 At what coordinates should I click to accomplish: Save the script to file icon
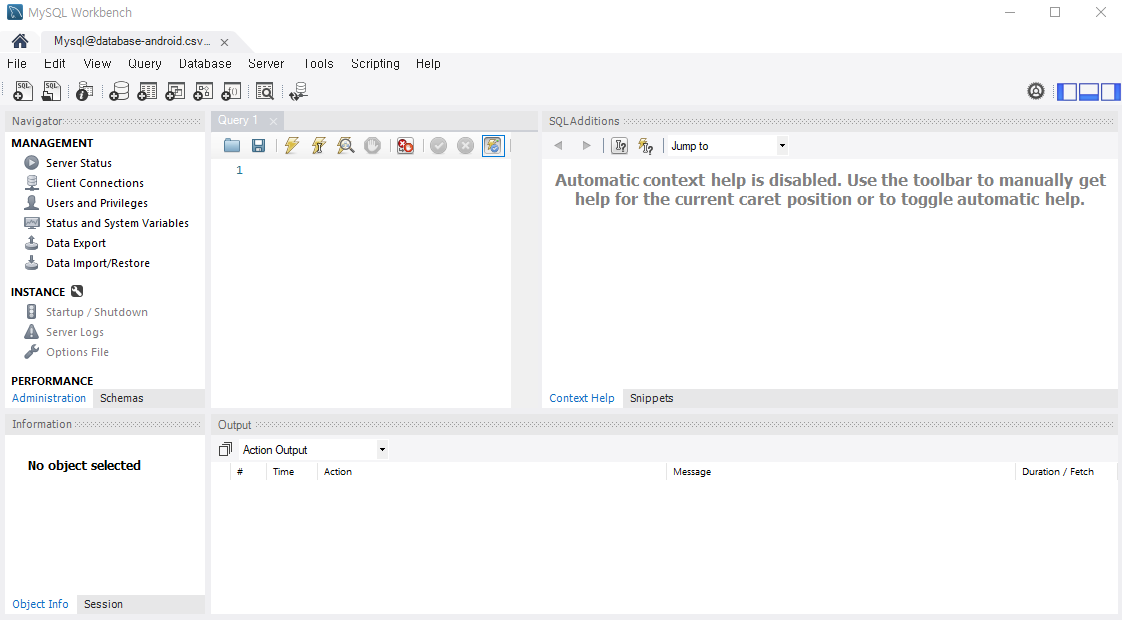(x=258, y=145)
